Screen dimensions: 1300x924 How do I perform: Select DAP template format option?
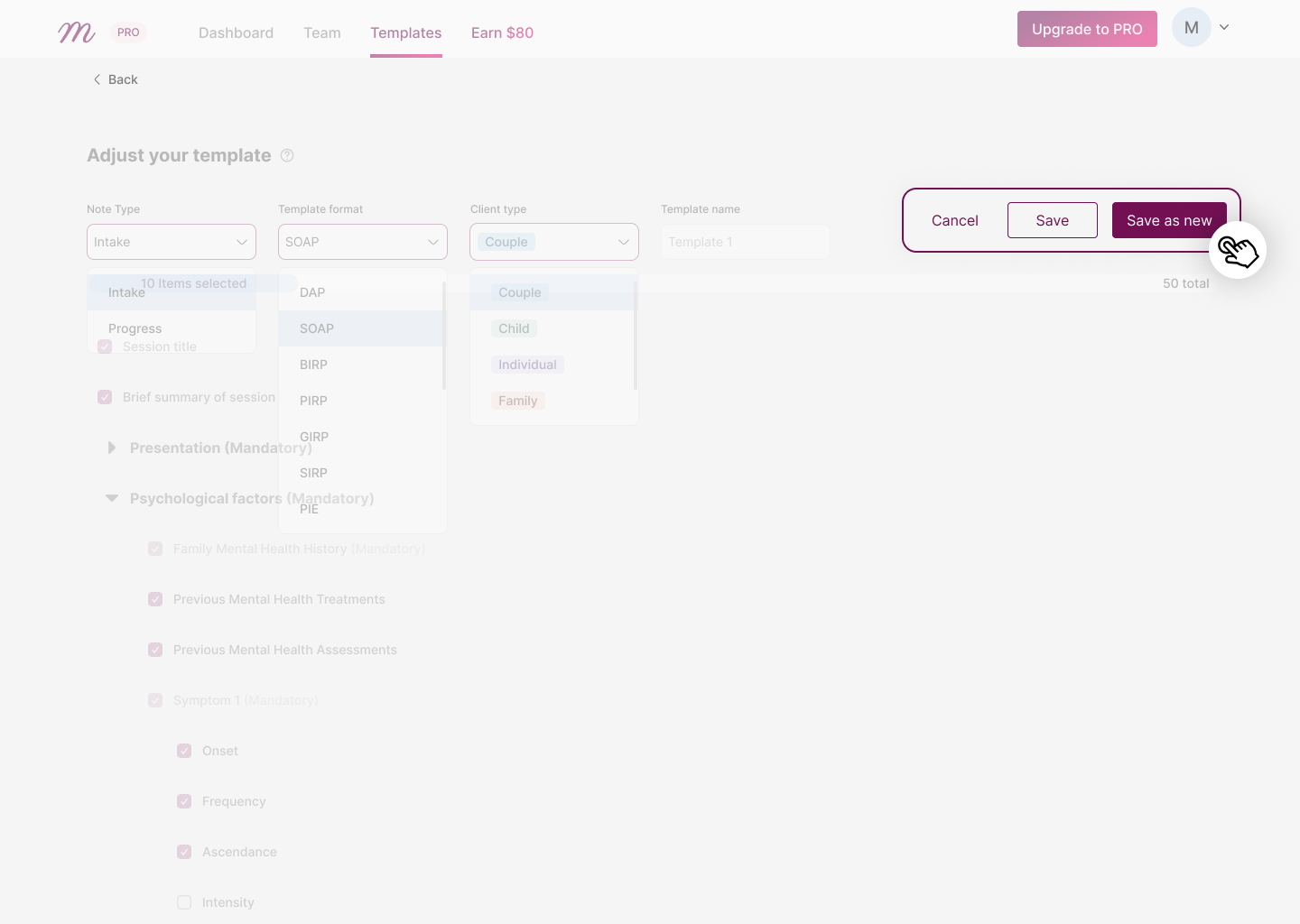click(360, 292)
